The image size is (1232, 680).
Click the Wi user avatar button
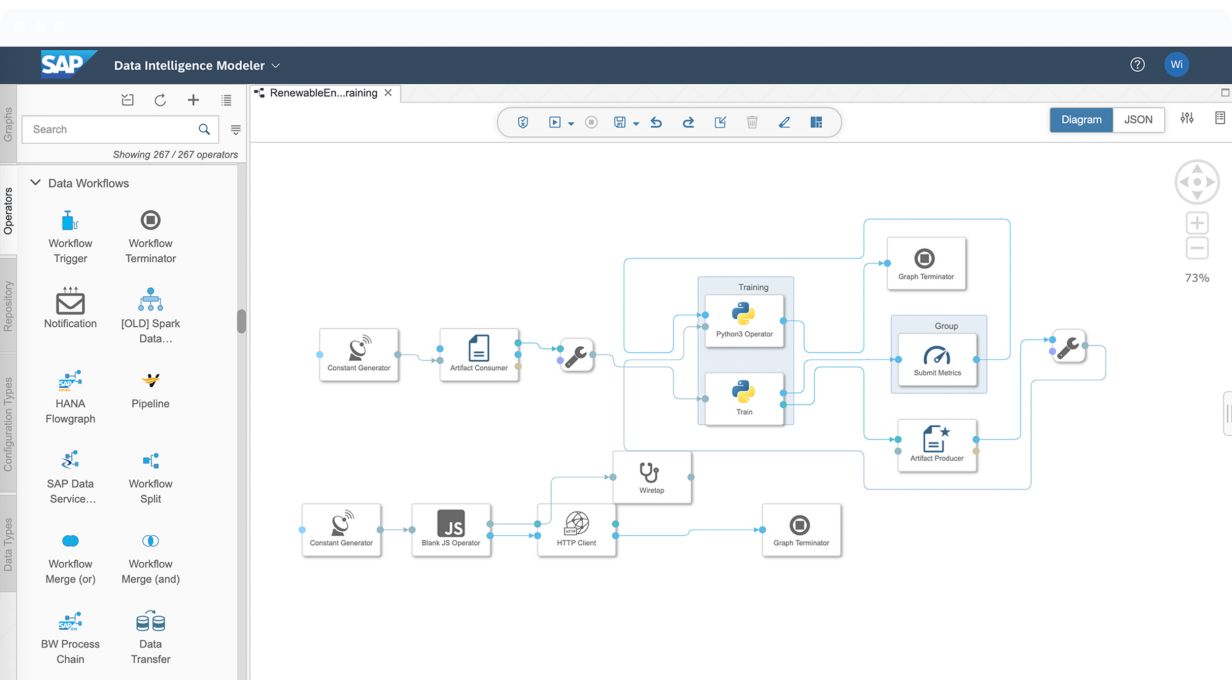pyautogui.click(x=1176, y=65)
